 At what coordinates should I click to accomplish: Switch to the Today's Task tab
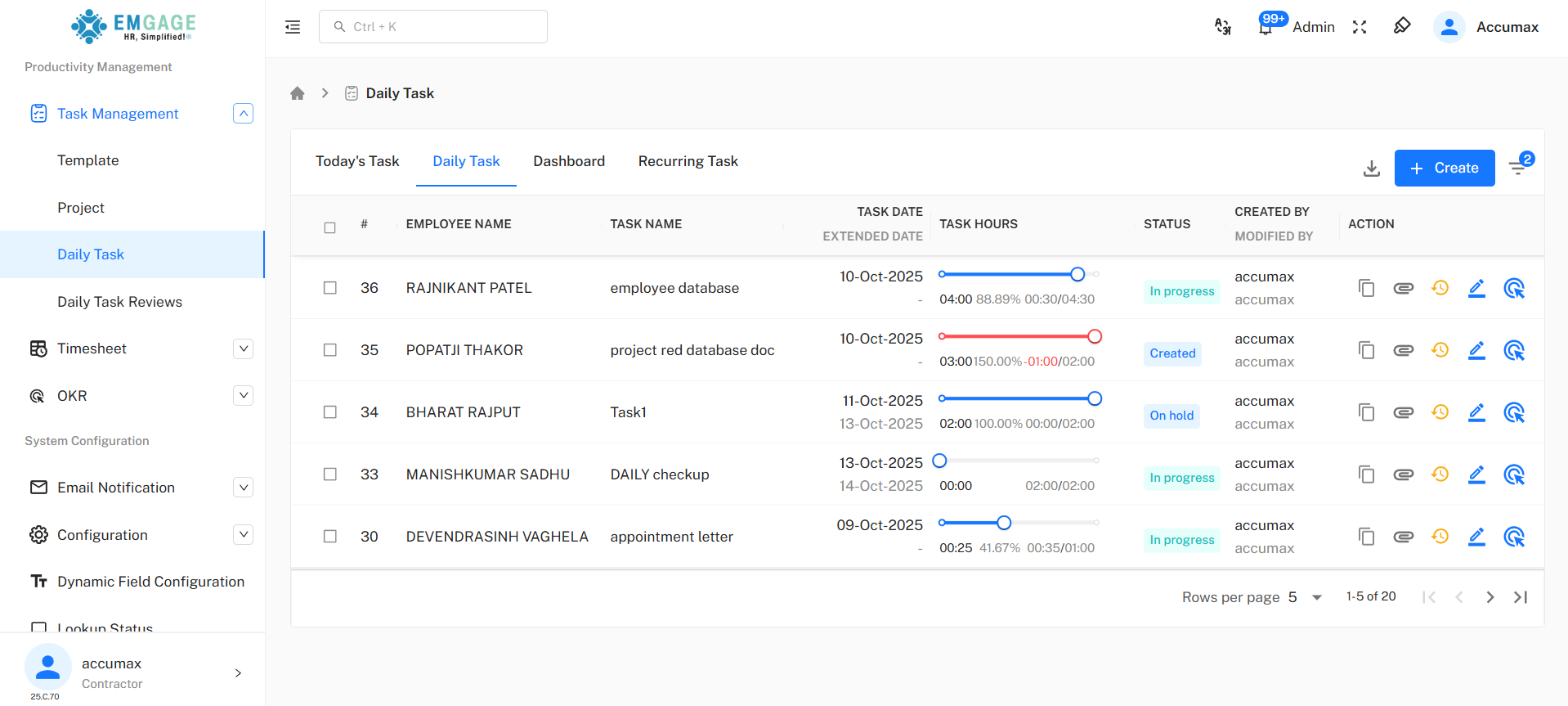(357, 161)
